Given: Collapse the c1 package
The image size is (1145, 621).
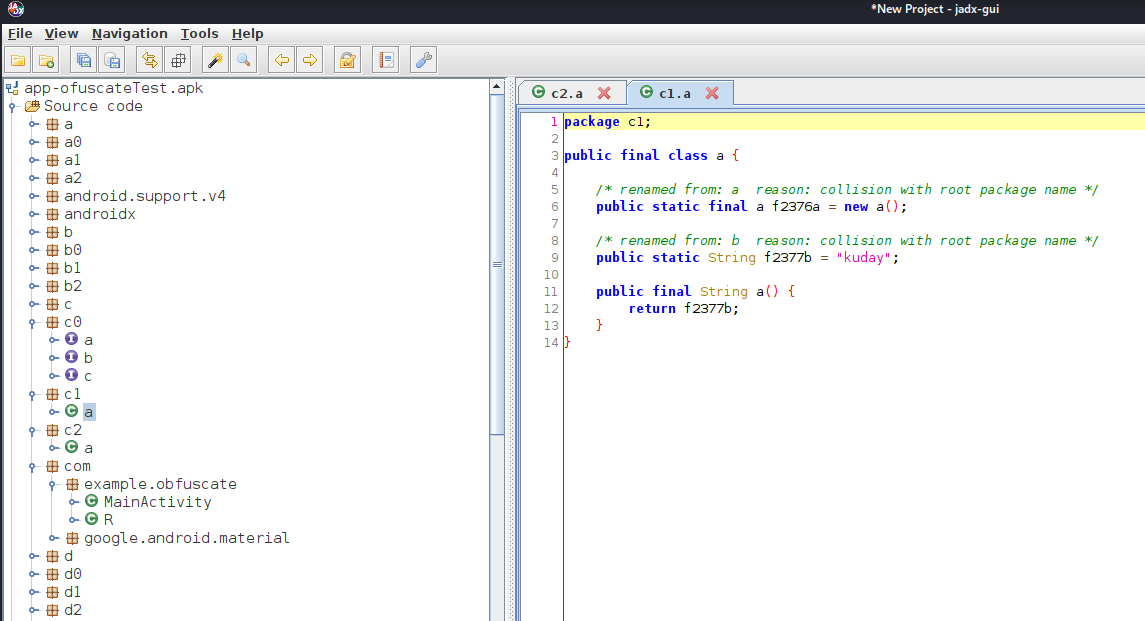Looking at the screenshot, I should (33, 395).
